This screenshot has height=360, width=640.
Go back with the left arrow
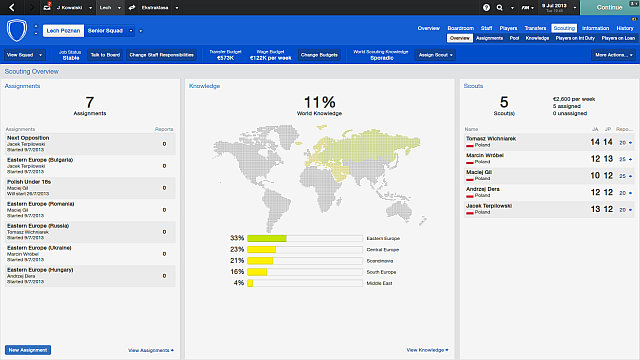[x=12, y=7]
